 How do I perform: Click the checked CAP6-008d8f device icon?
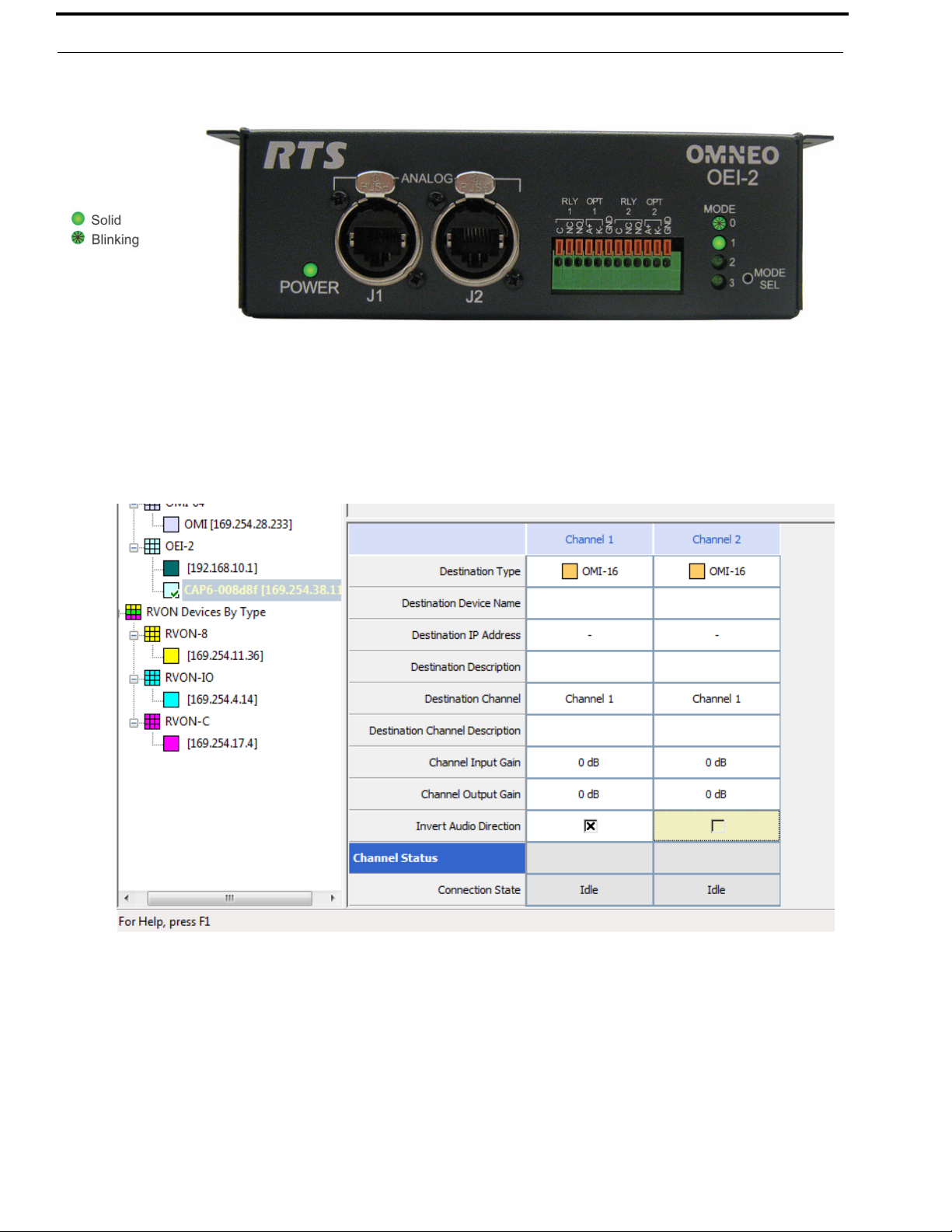[171, 590]
